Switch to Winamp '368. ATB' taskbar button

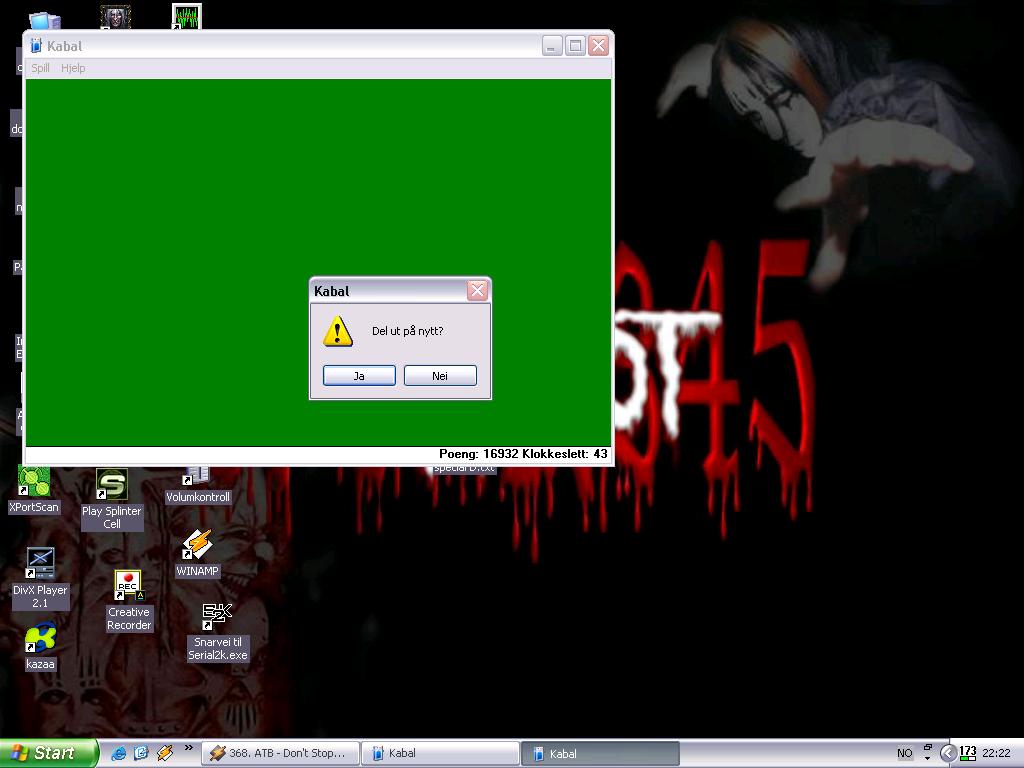point(280,754)
